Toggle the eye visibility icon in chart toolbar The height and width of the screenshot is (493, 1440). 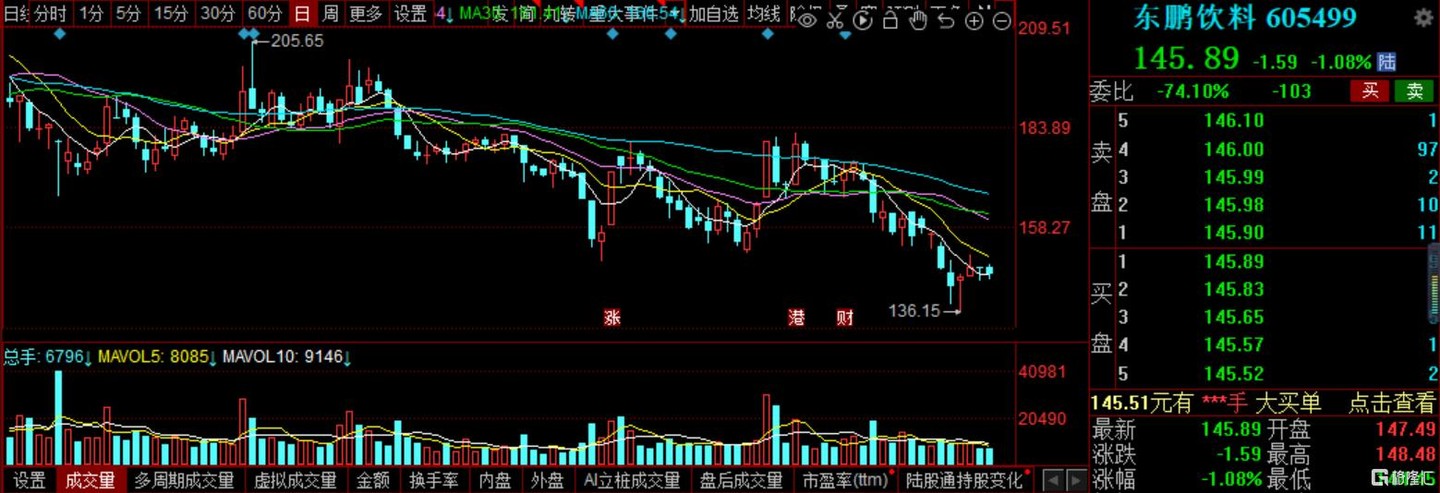coord(808,20)
